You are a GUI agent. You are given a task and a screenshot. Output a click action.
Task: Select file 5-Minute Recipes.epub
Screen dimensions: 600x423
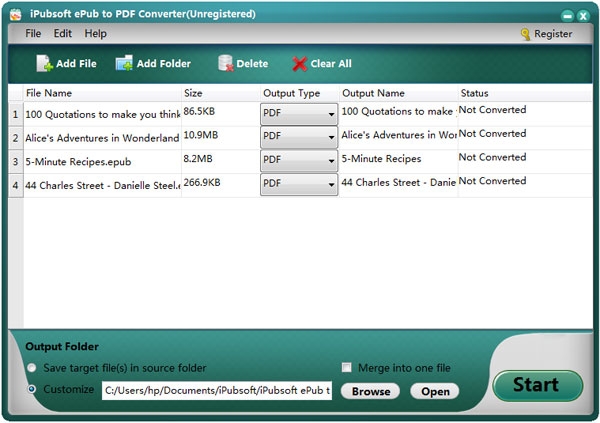pyautogui.click(x=102, y=162)
